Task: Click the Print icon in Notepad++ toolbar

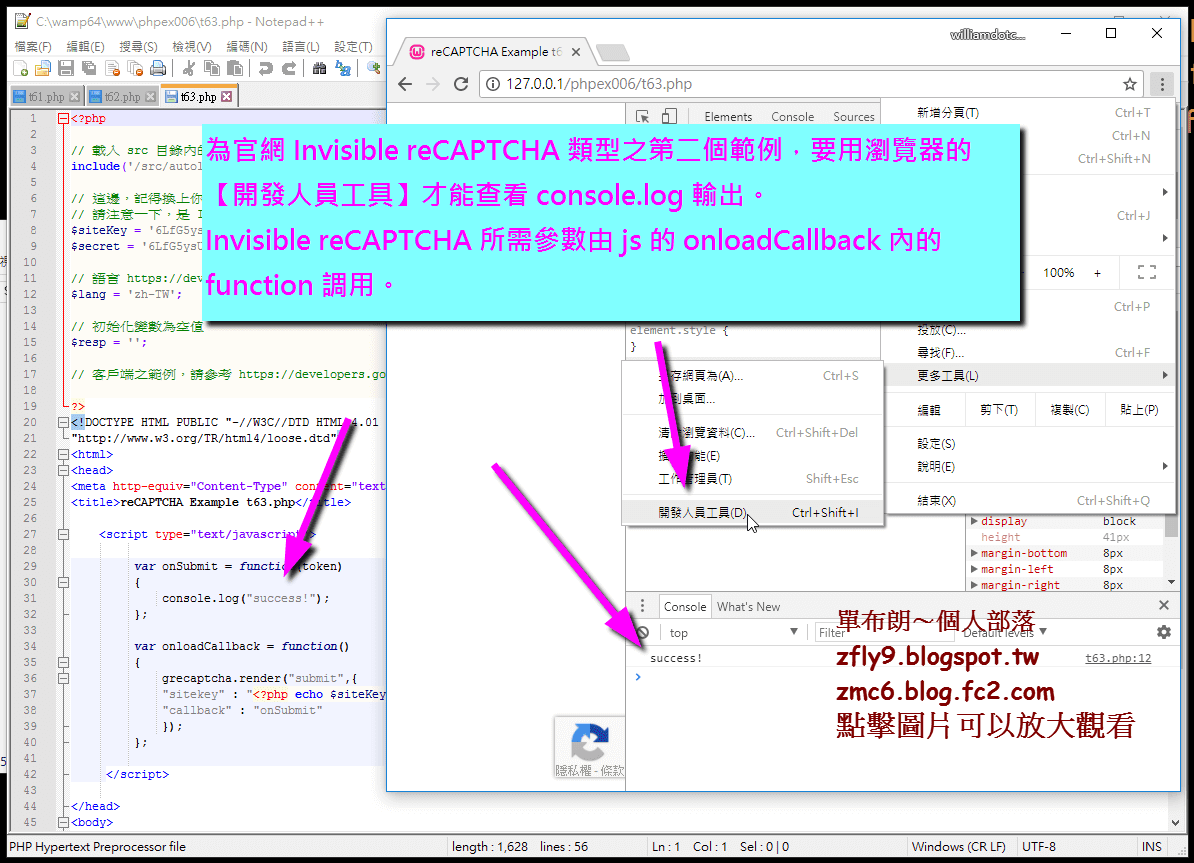Action: coord(158,69)
